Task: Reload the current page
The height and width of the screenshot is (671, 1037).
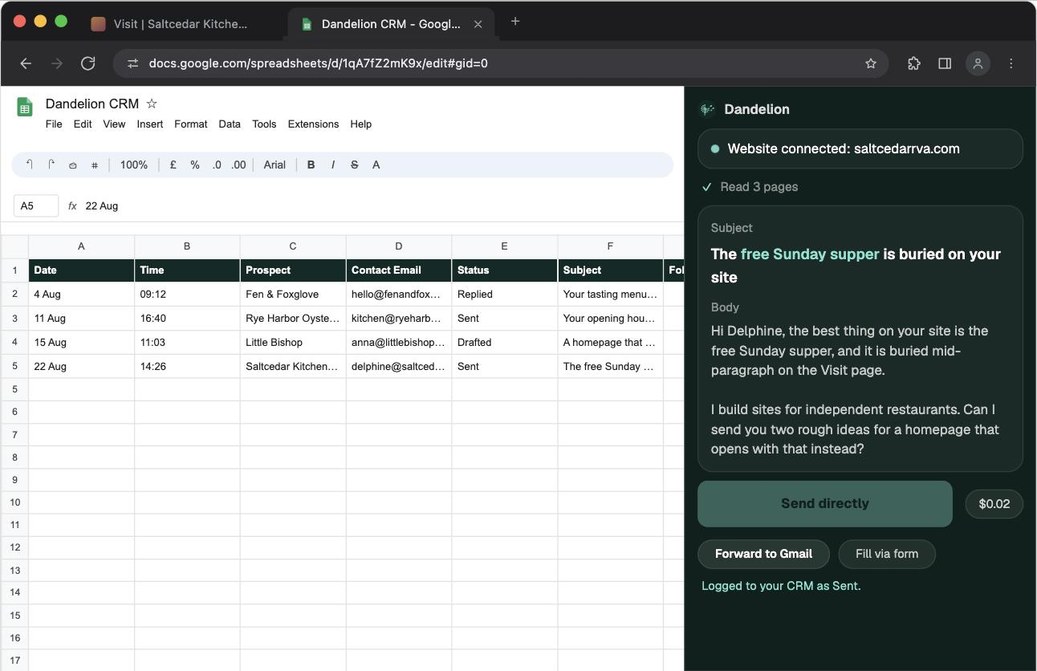Action: (88, 63)
